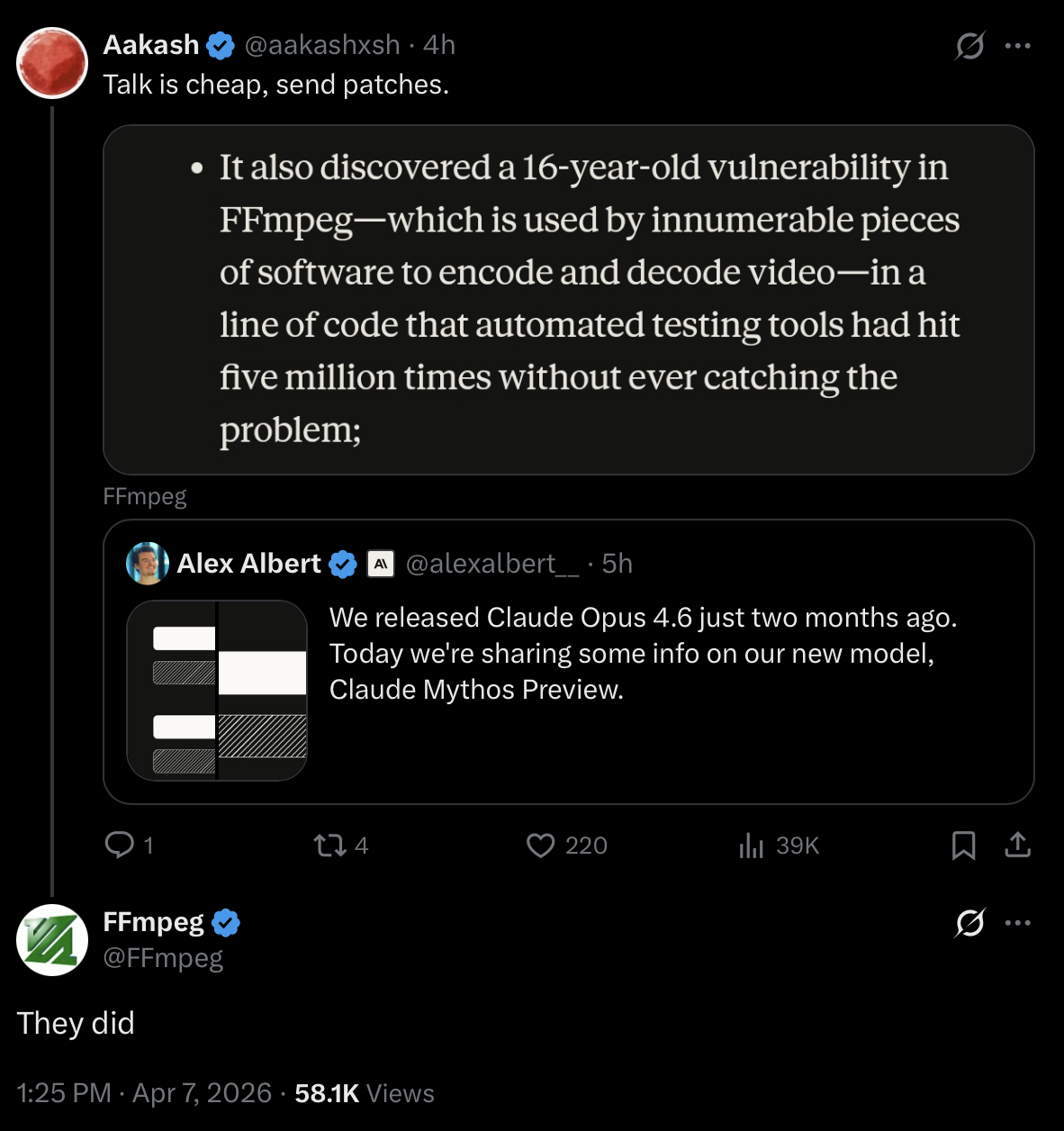Share Aakash's tweet using the share icon
The image size is (1064, 1131).
[x=1017, y=845]
